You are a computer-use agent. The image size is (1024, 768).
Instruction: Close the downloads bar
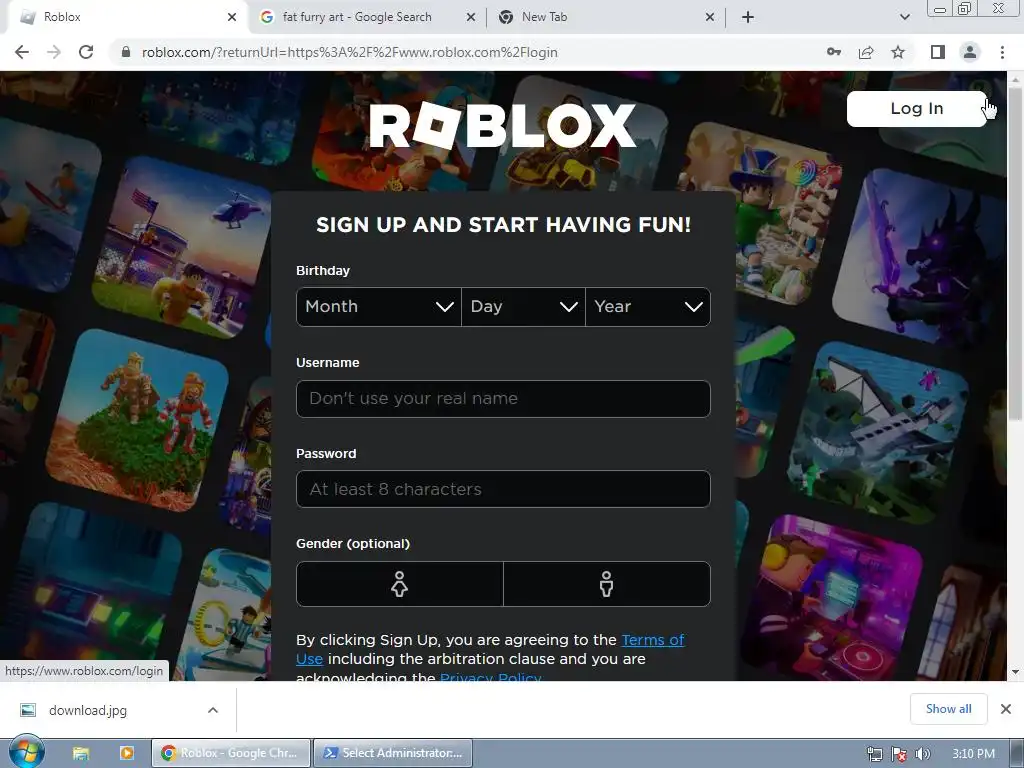click(x=1006, y=709)
